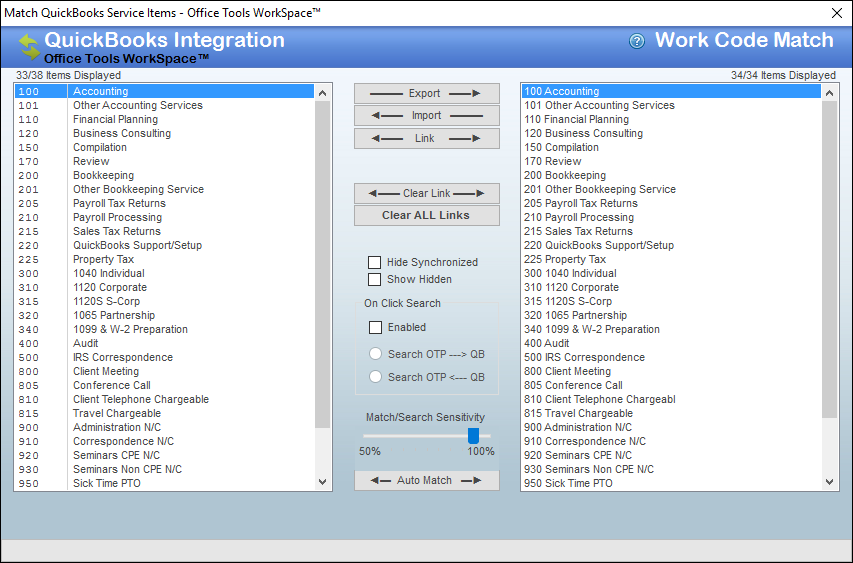Image resolution: width=853 pixels, height=563 pixels.
Task: Select Review row in left list
Action: tap(165, 162)
